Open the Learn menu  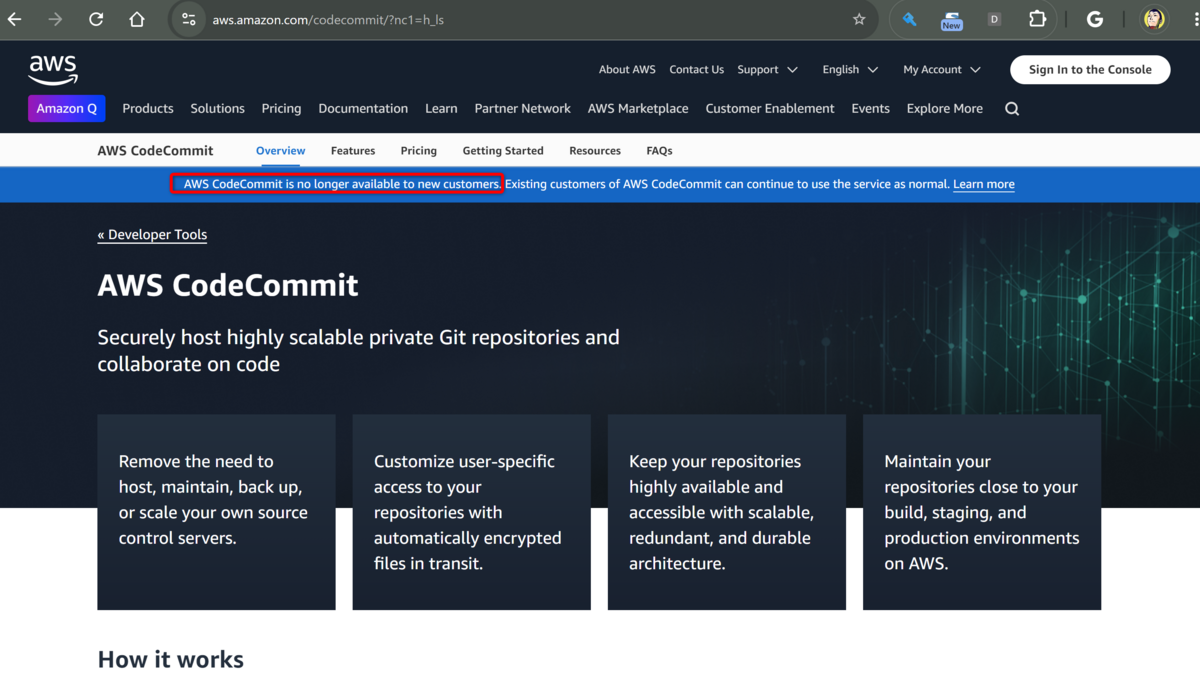pos(441,109)
